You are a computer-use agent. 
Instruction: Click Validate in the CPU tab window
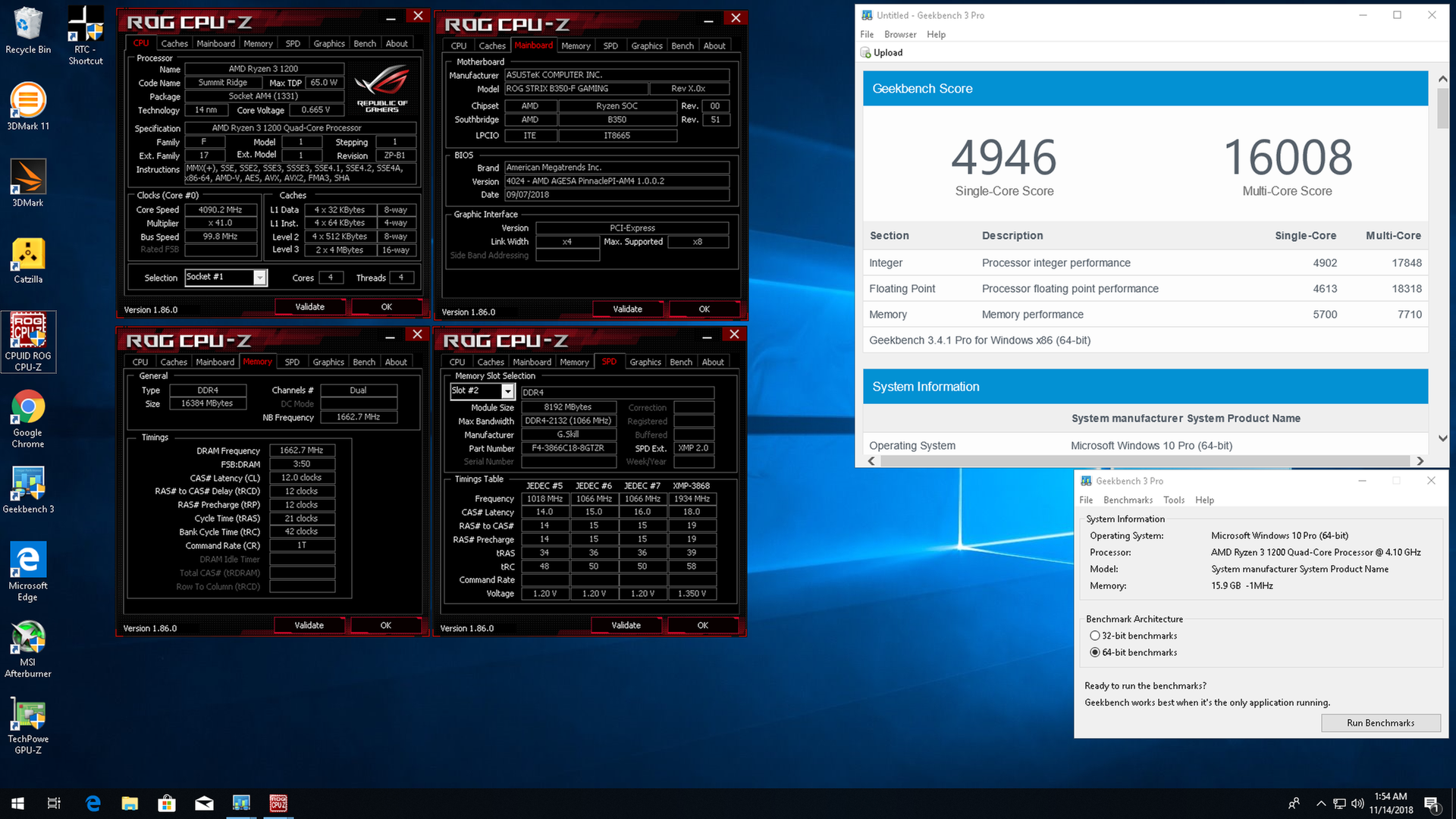(309, 307)
